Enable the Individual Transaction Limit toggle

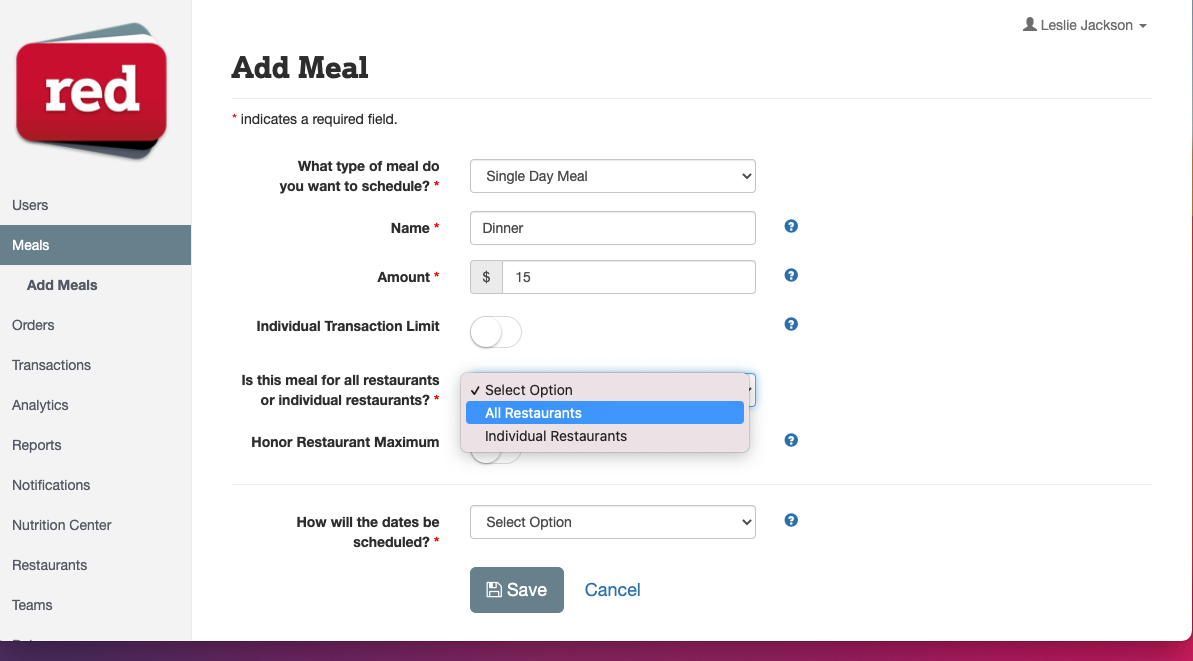point(495,332)
